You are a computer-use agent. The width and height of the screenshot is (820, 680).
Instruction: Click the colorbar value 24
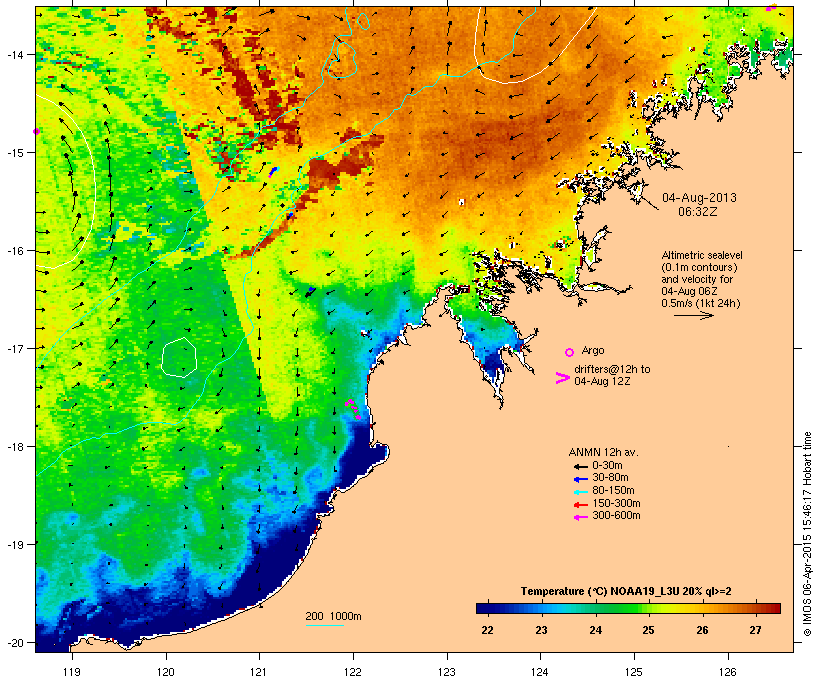point(595,630)
